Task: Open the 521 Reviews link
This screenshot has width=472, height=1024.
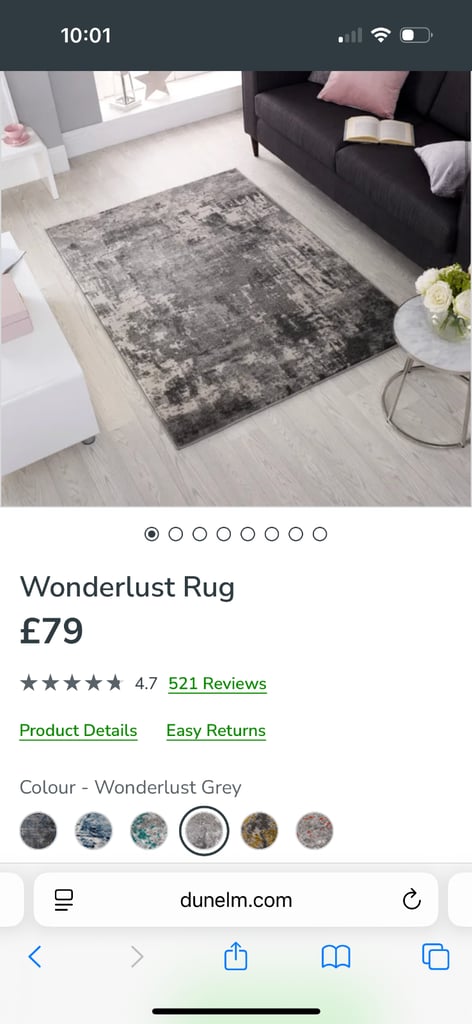Action: [217, 684]
